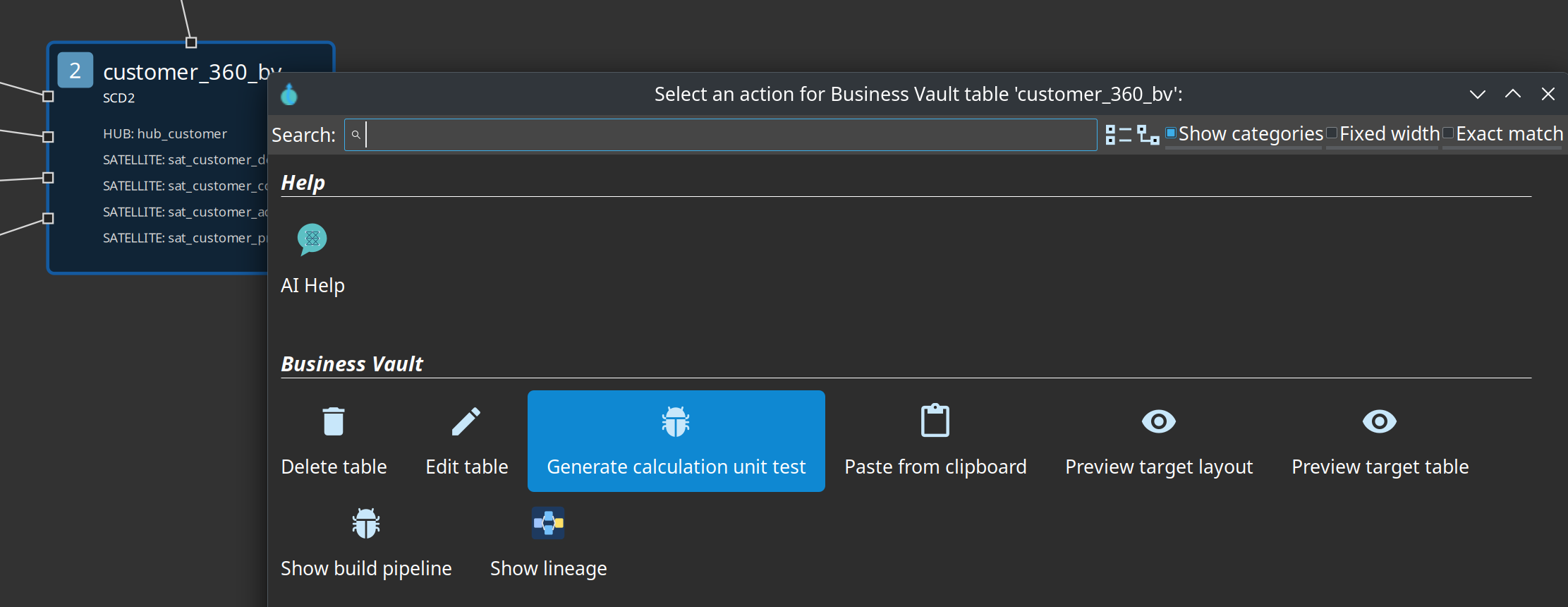Select Show build pipeline bug icon
This screenshot has height=607, width=1568.
click(x=366, y=523)
